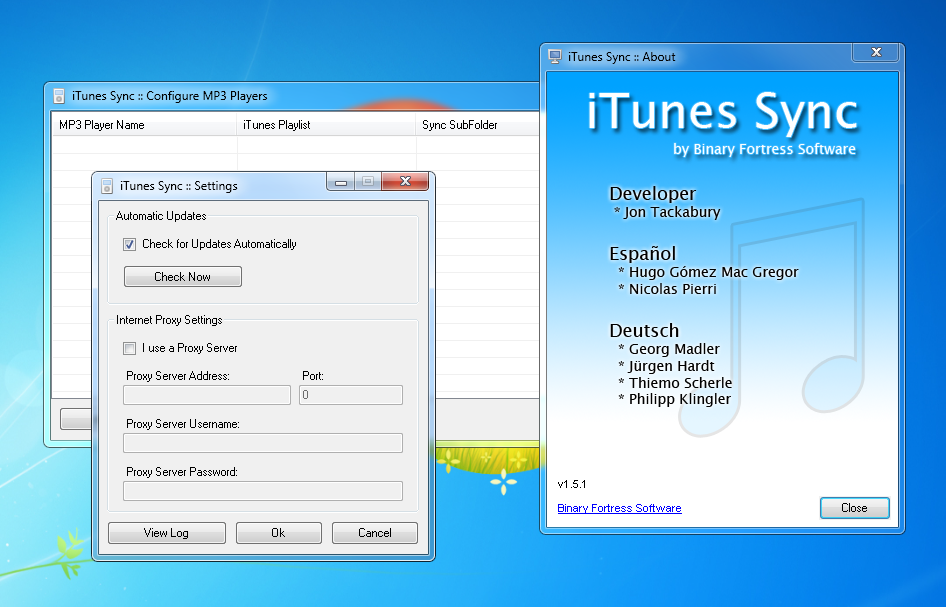Close the Settings window with red X
The height and width of the screenshot is (607, 946).
[x=405, y=181]
